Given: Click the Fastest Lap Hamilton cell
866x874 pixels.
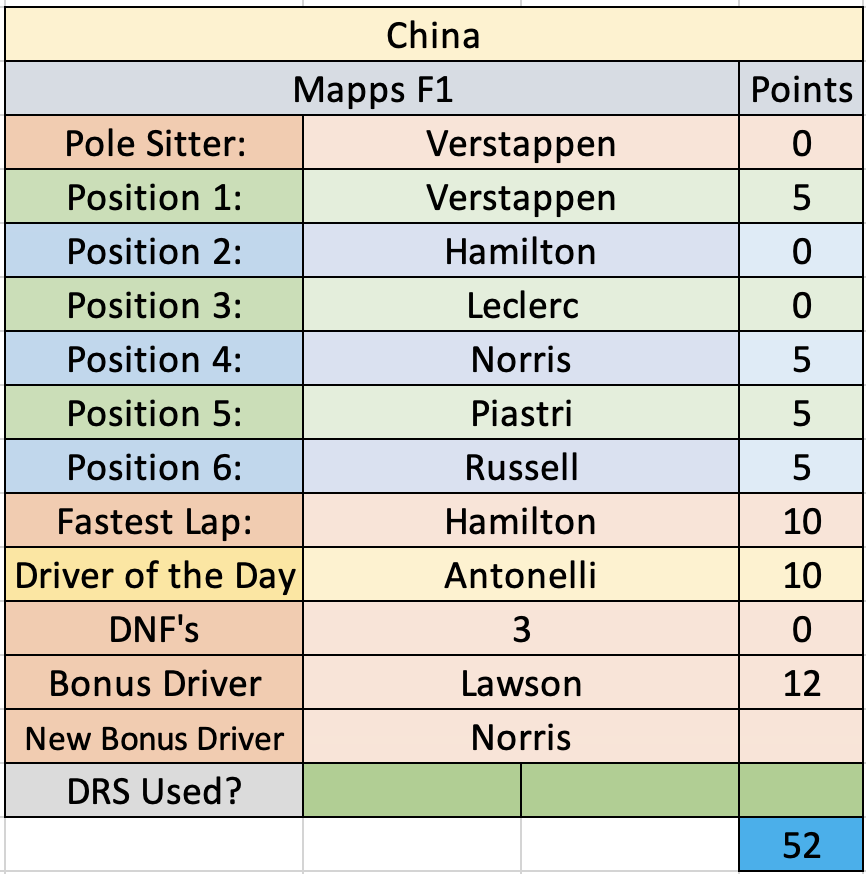Looking at the screenshot, I should pos(521,521).
